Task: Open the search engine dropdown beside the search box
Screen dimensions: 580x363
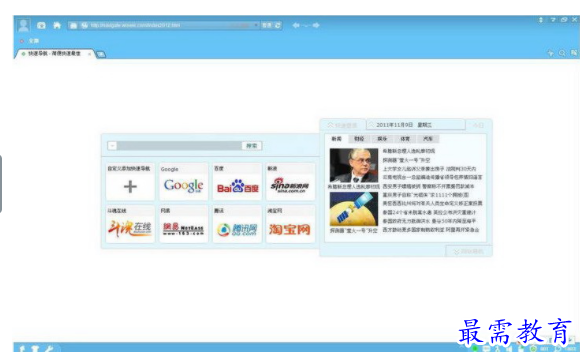Action: tap(112, 146)
